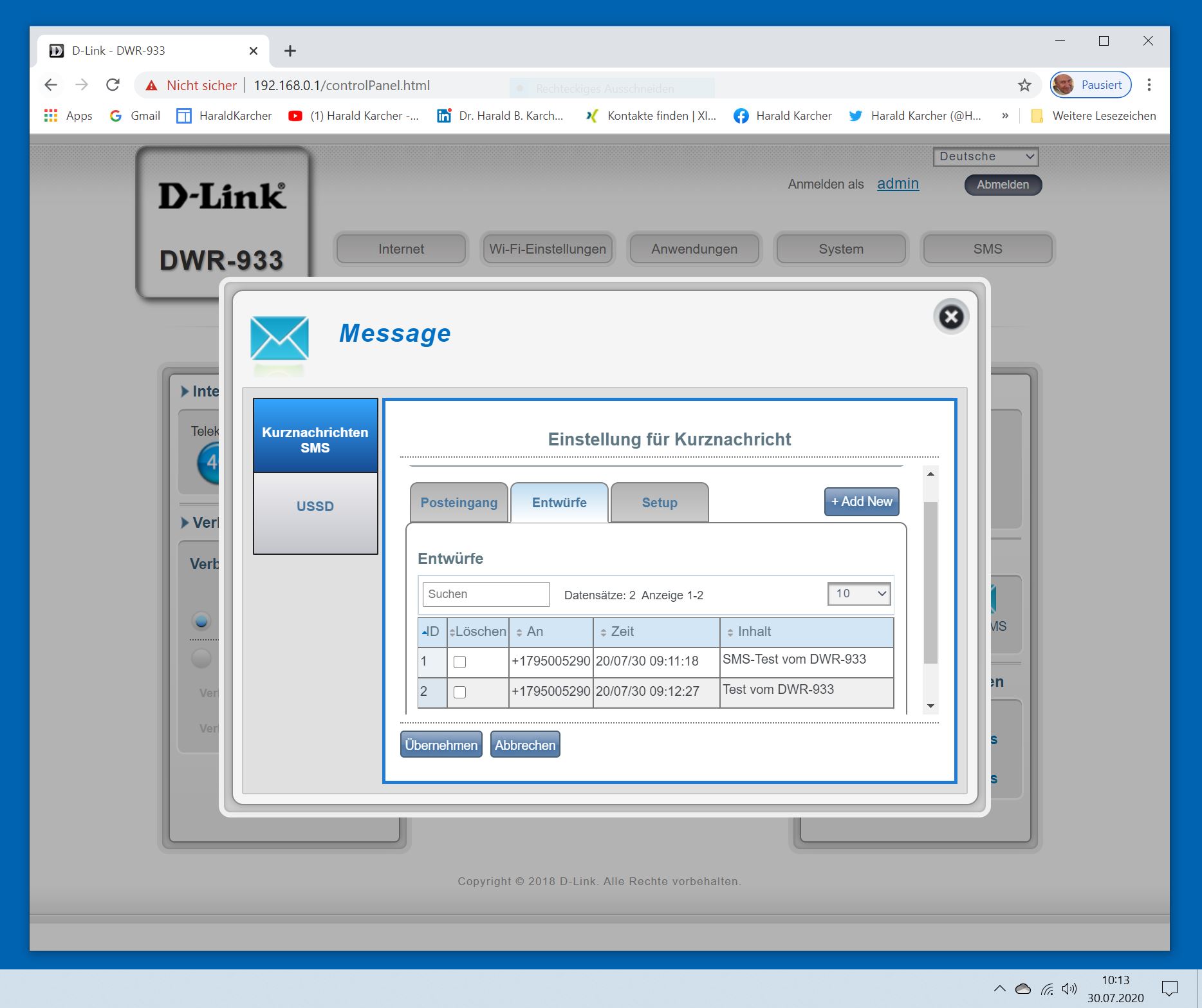Click the + Add New button
Viewport: 1202px width, 1008px height.
pyautogui.click(x=862, y=501)
